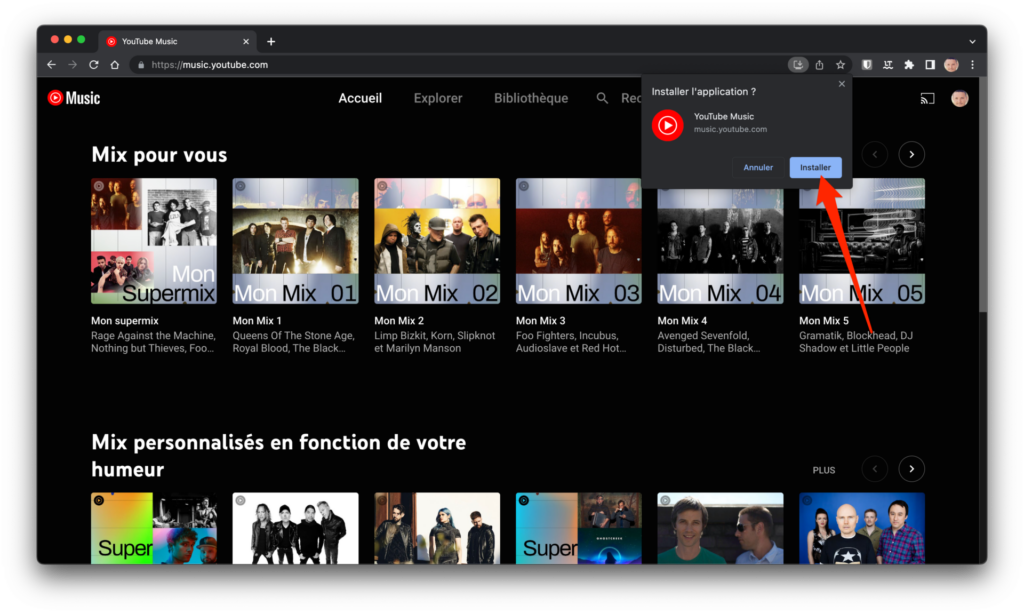Show previous mood mixes carousel arrow
Image resolution: width=1024 pixels, height=613 pixels.
875,469
